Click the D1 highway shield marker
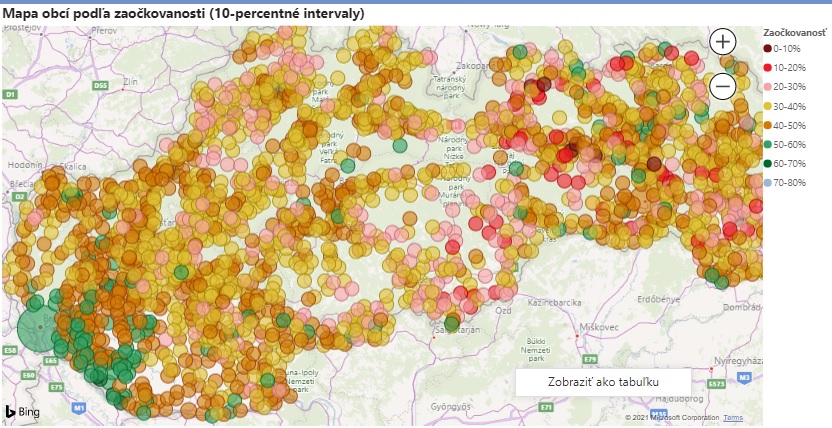Image resolution: width=832 pixels, height=428 pixels. pyautogui.click(x=11, y=93)
